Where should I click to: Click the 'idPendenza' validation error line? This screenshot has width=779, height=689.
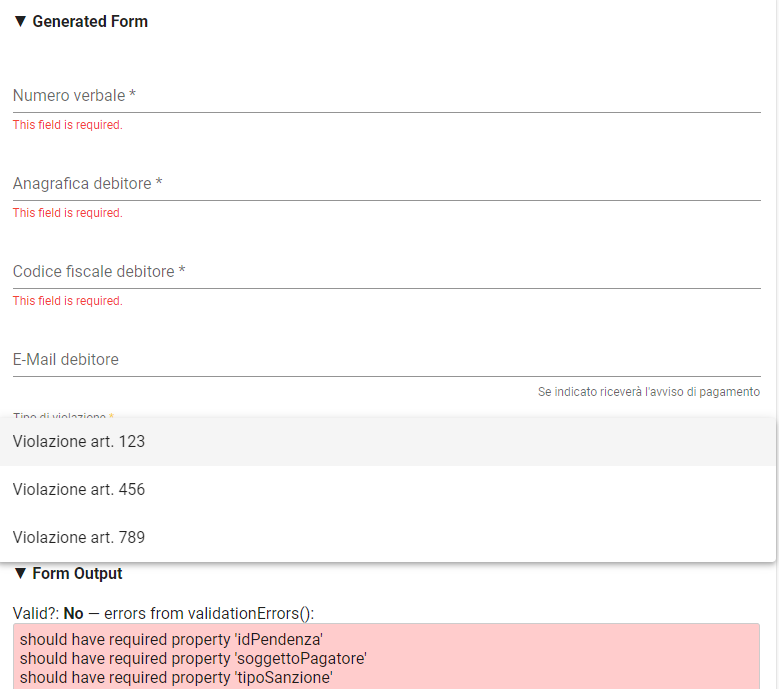tap(171, 639)
